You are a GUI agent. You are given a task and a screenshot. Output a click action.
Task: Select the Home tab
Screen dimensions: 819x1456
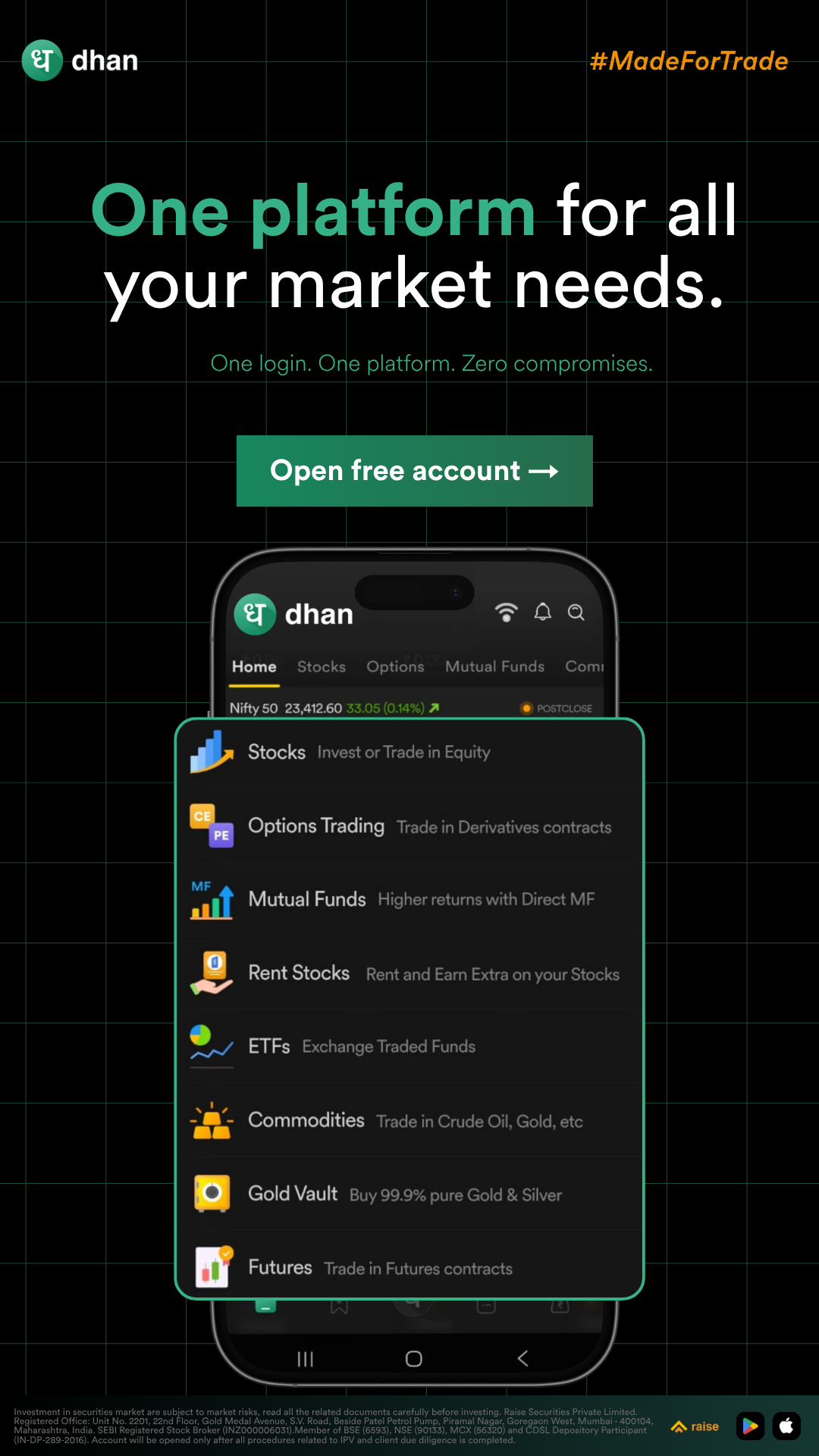[x=254, y=667]
